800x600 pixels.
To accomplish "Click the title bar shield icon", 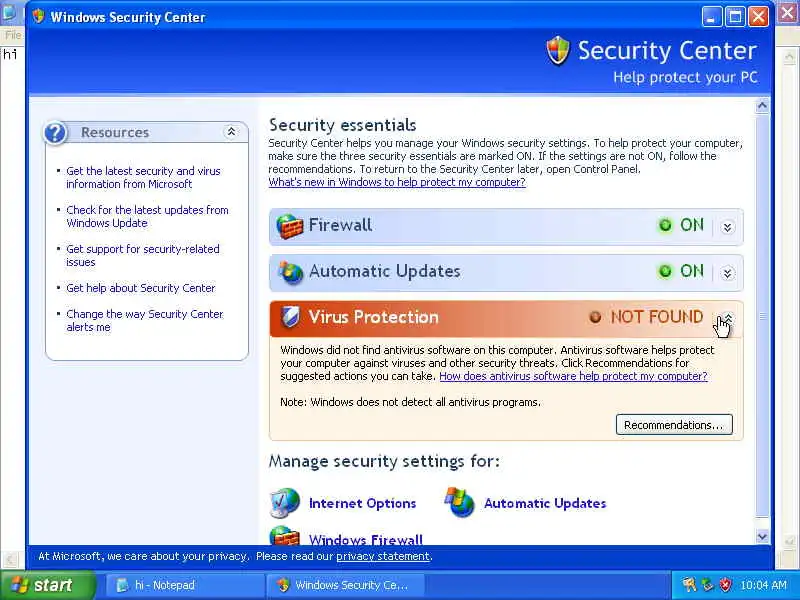I will point(38,16).
